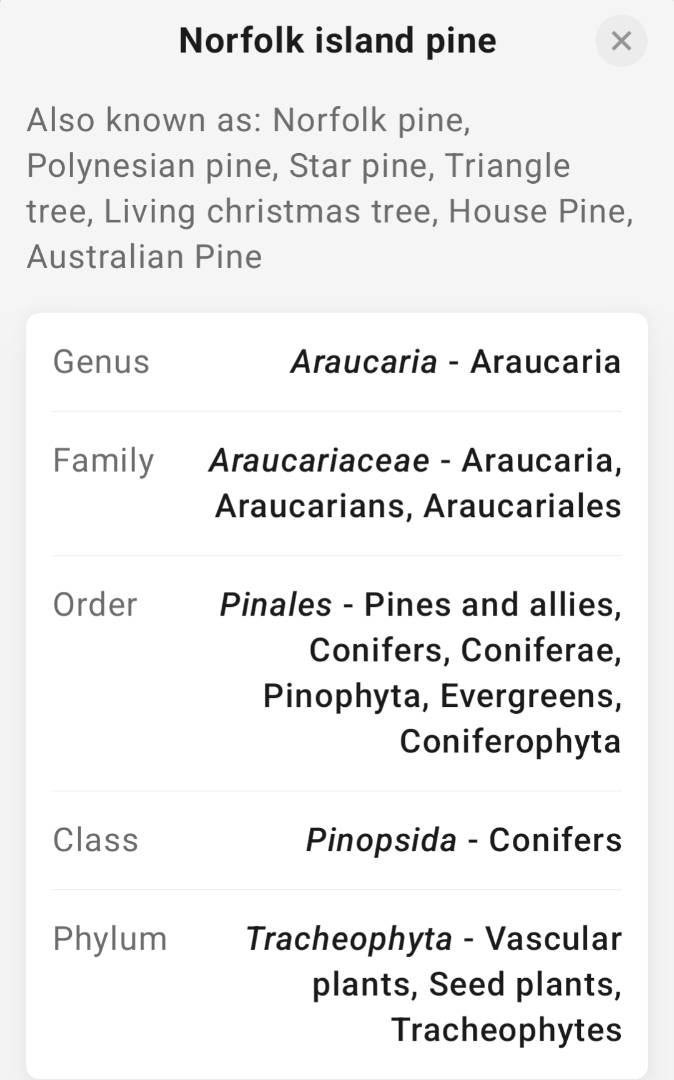
Task: Select the Phylum row label
Action: [x=110, y=938]
